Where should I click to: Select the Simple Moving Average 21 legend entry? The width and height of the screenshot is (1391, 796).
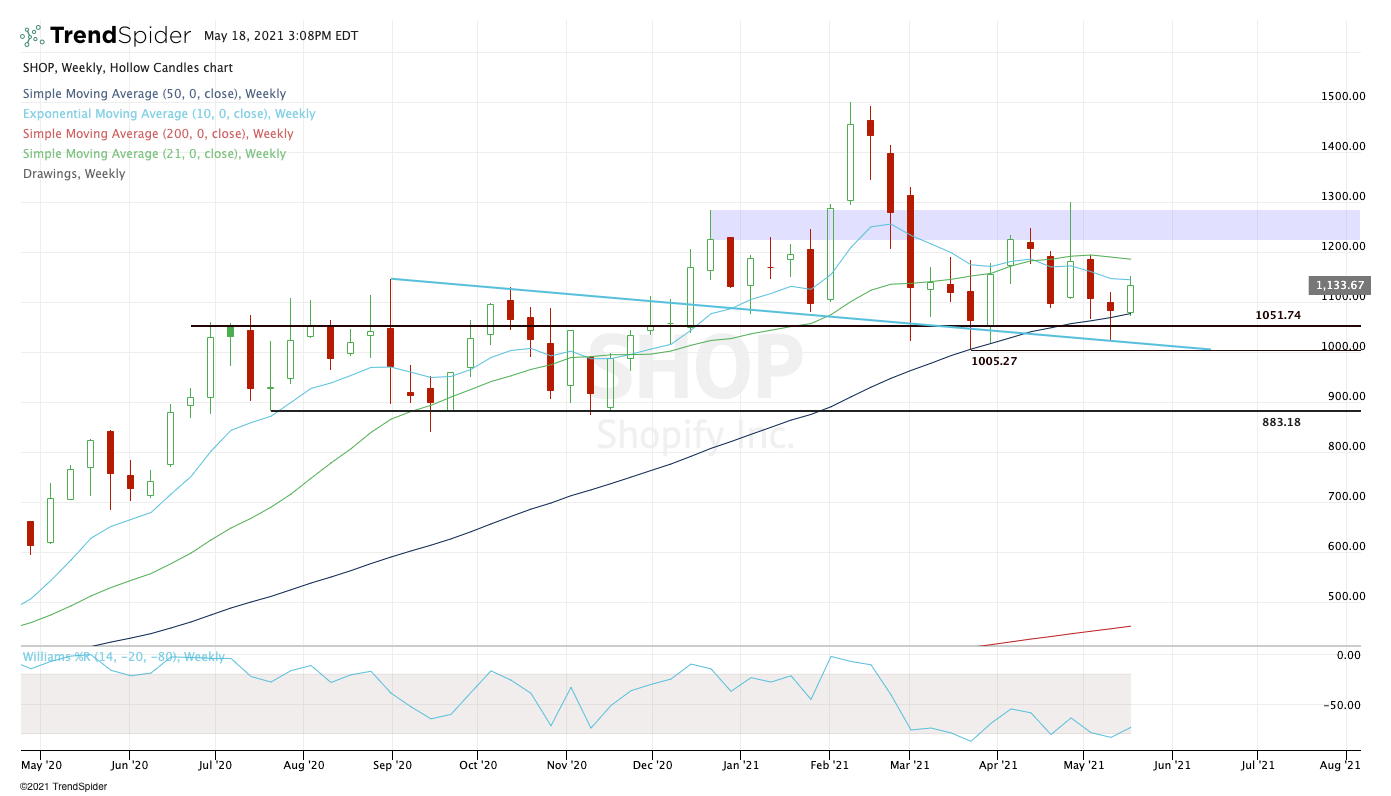pyautogui.click(x=155, y=154)
